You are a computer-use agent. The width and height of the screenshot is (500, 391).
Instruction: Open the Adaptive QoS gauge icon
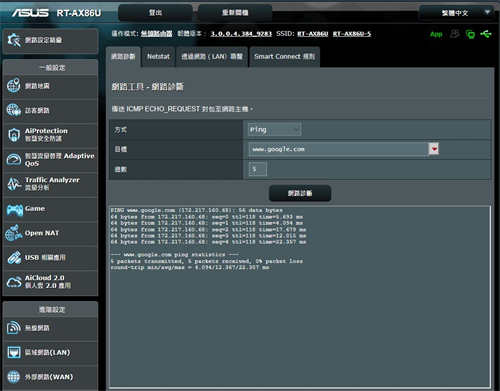click(14, 160)
